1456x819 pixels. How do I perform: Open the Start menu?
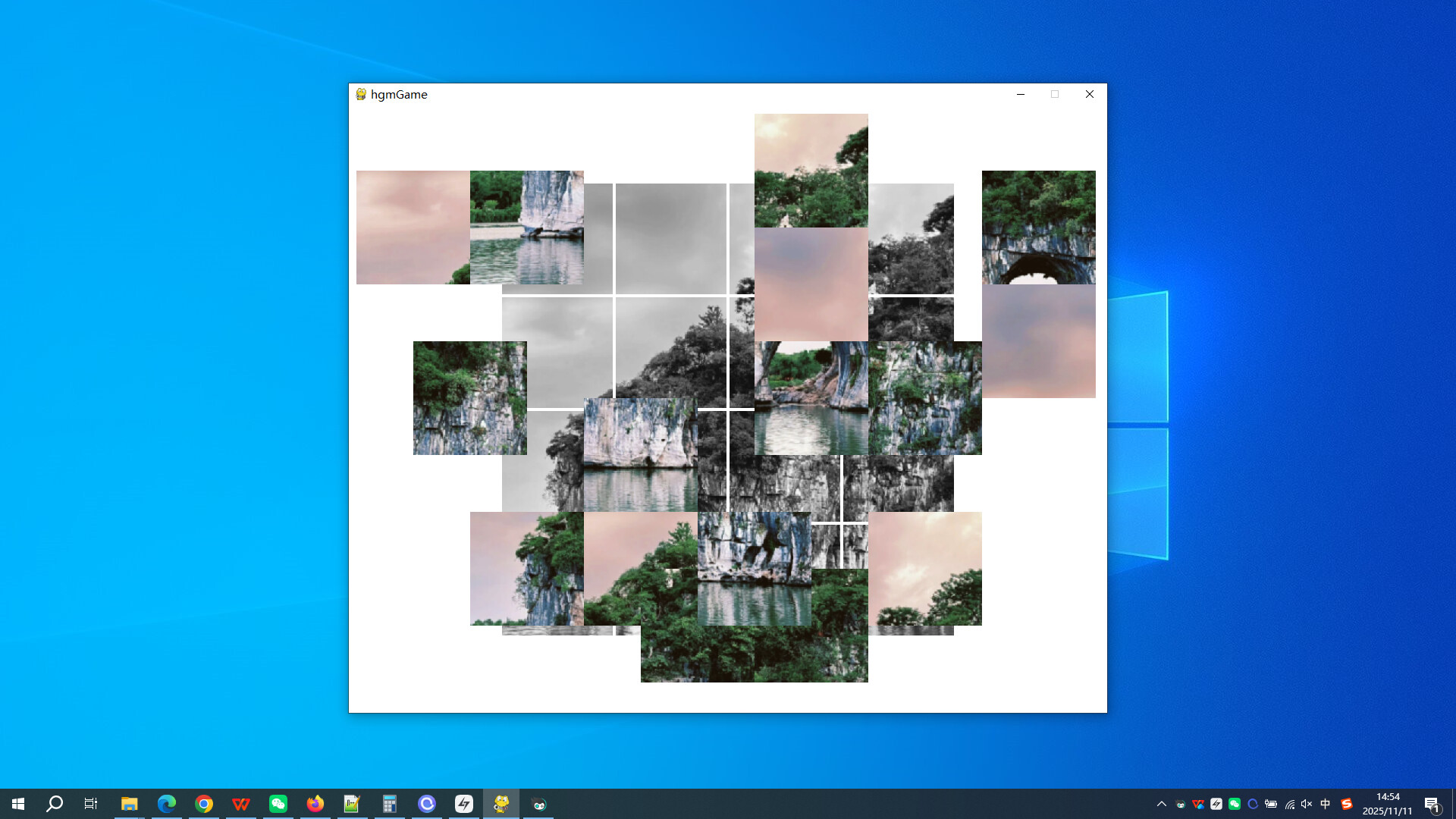pos(17,804)
